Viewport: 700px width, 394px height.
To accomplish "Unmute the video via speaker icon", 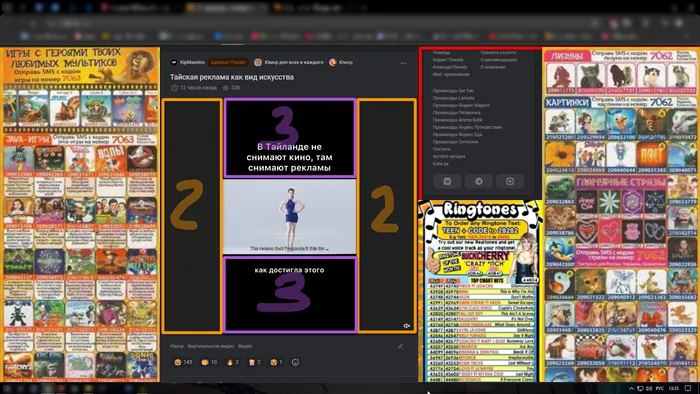I will click(x=406, y=326).
